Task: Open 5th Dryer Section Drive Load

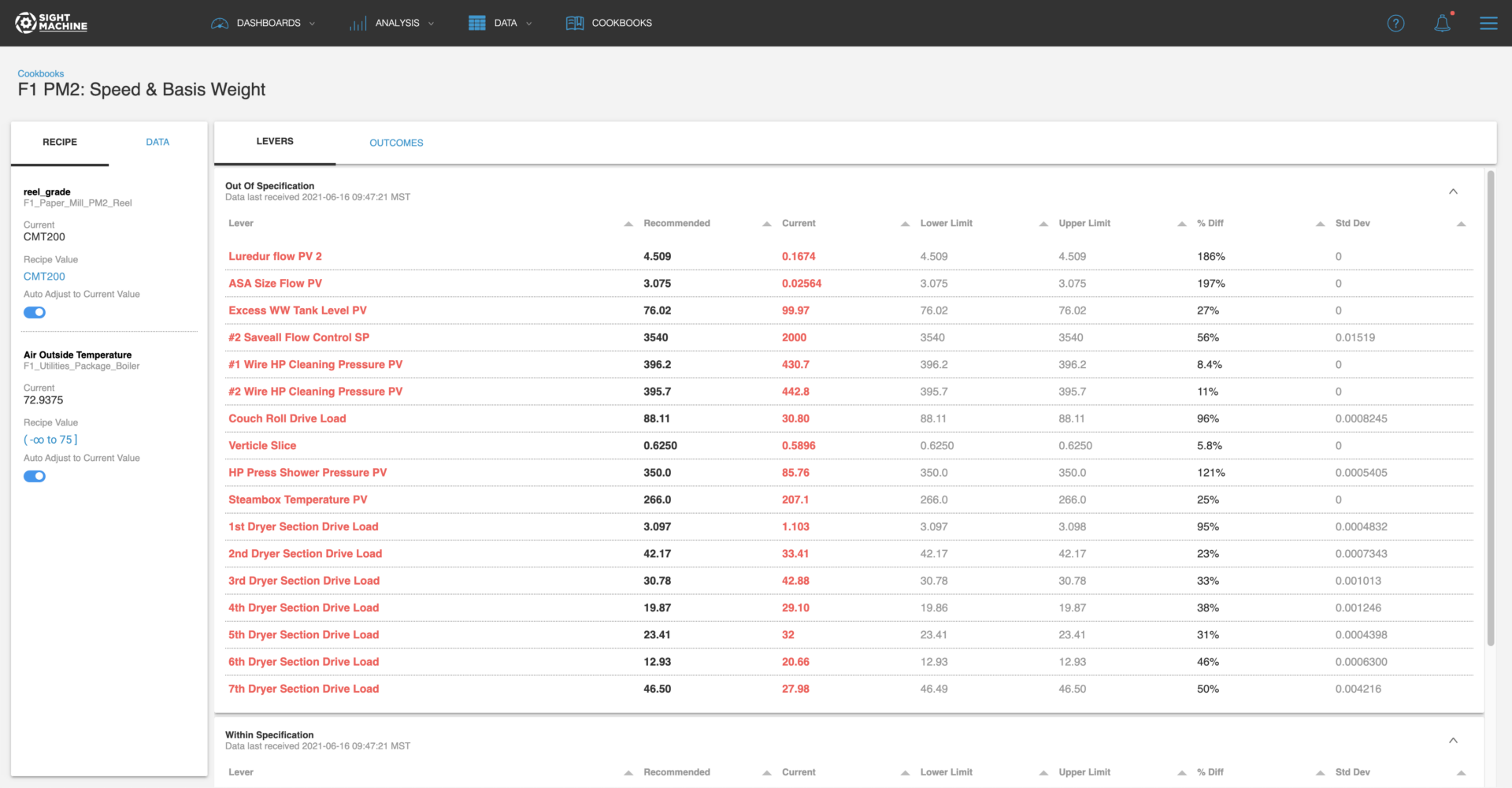Action: pyautogui.click(x=304, y=635)
